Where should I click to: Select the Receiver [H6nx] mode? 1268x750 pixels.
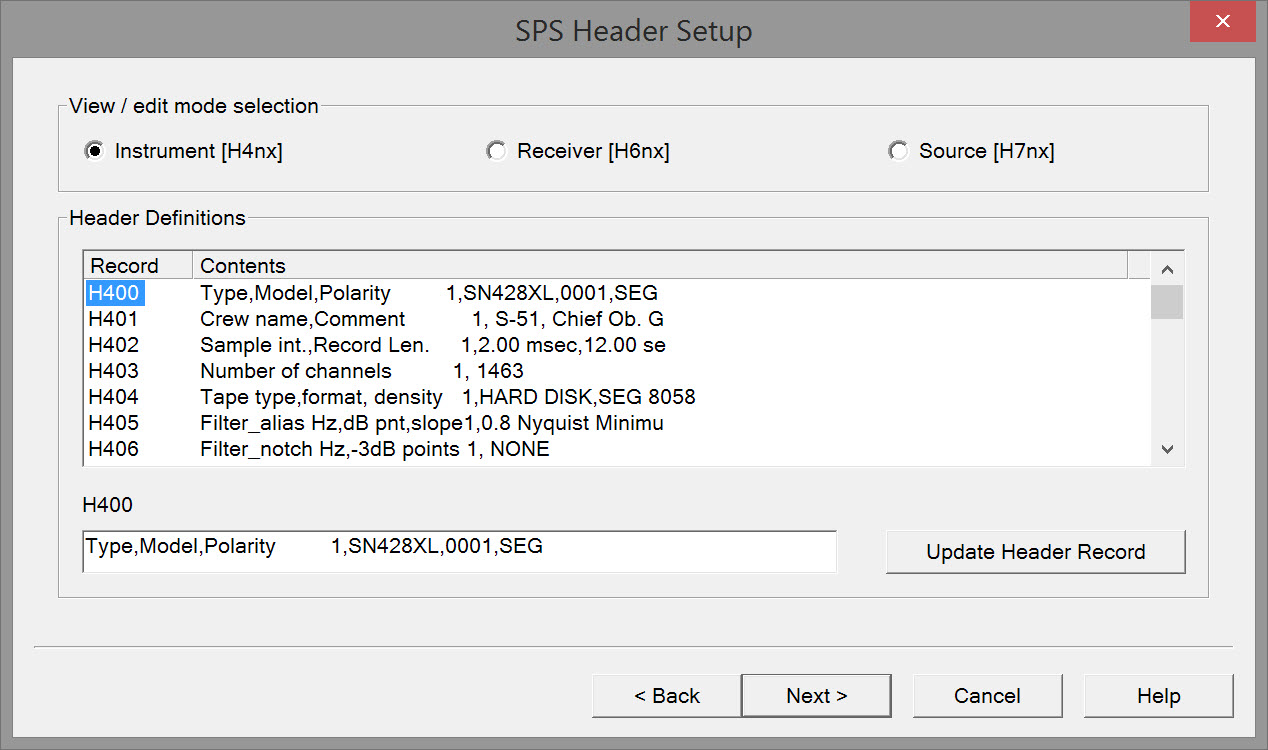496,151
